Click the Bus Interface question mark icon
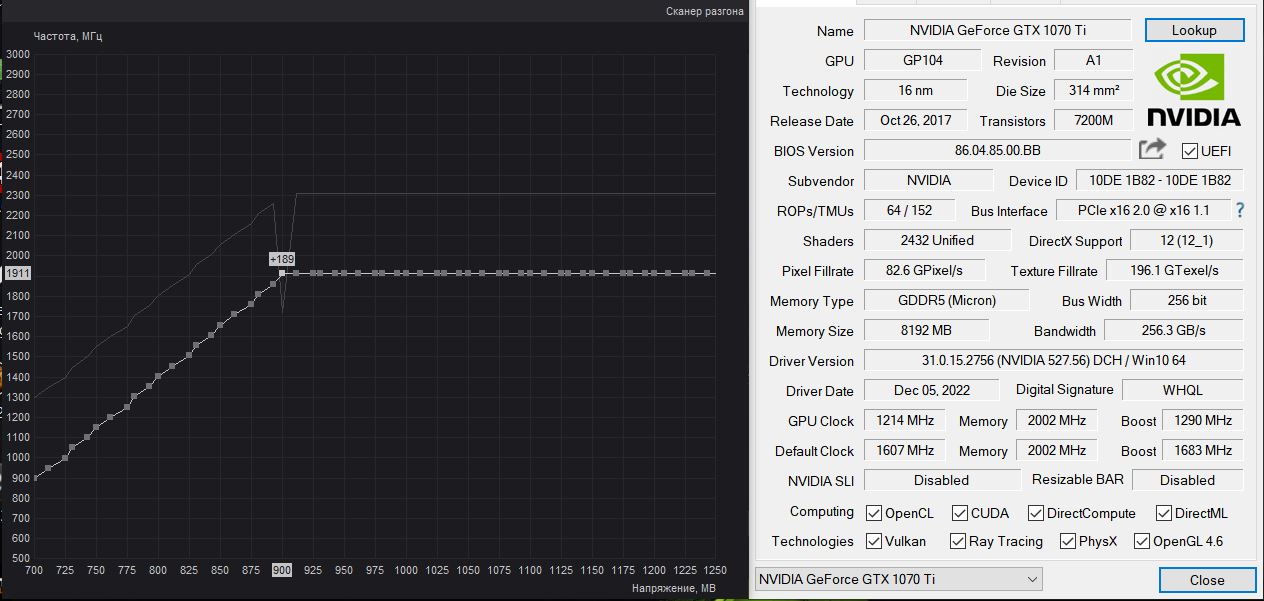Image resolution: width=1264 pixels, height=601 pixels. 1240,210
